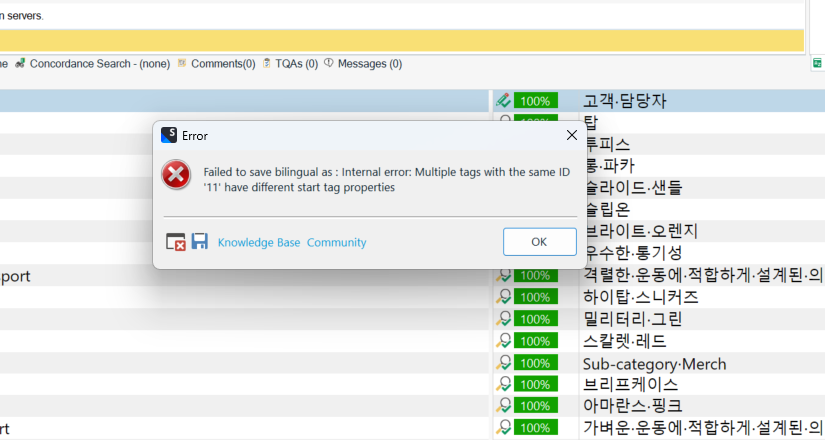Image resolution: width=825 pixels, height=440 pixels.
Task: Select the target segment 고객 담당자
Action: click(625, 101)
